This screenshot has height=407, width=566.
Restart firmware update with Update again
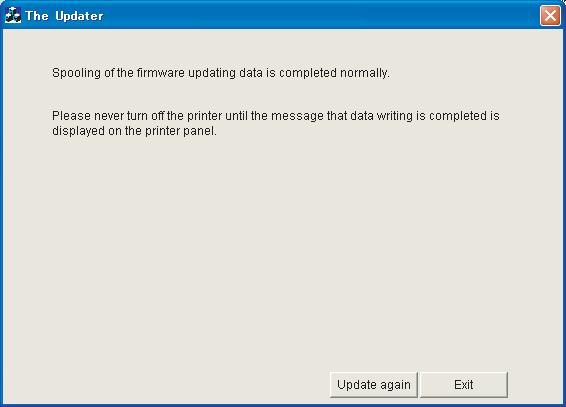(x=374, y=385)
